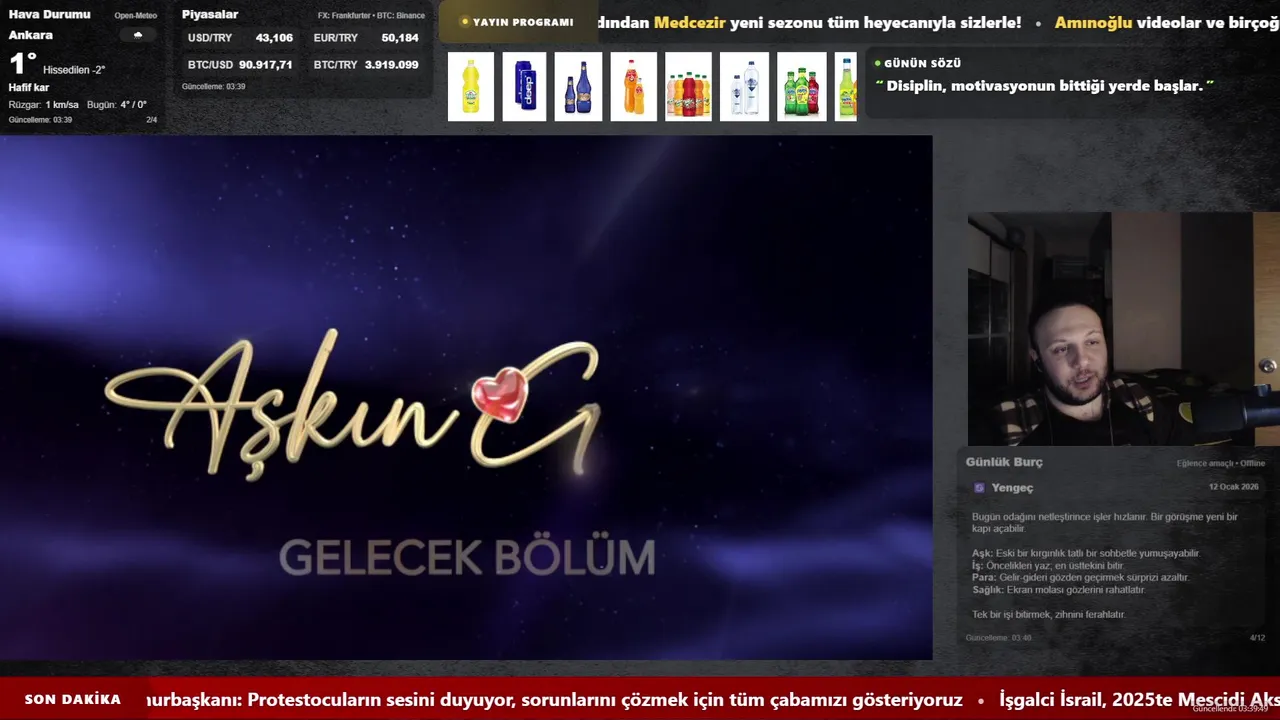Click the Günlük Burç widget title
Viewport: 1280px width, 720px height.
(x=1004, y=462)
